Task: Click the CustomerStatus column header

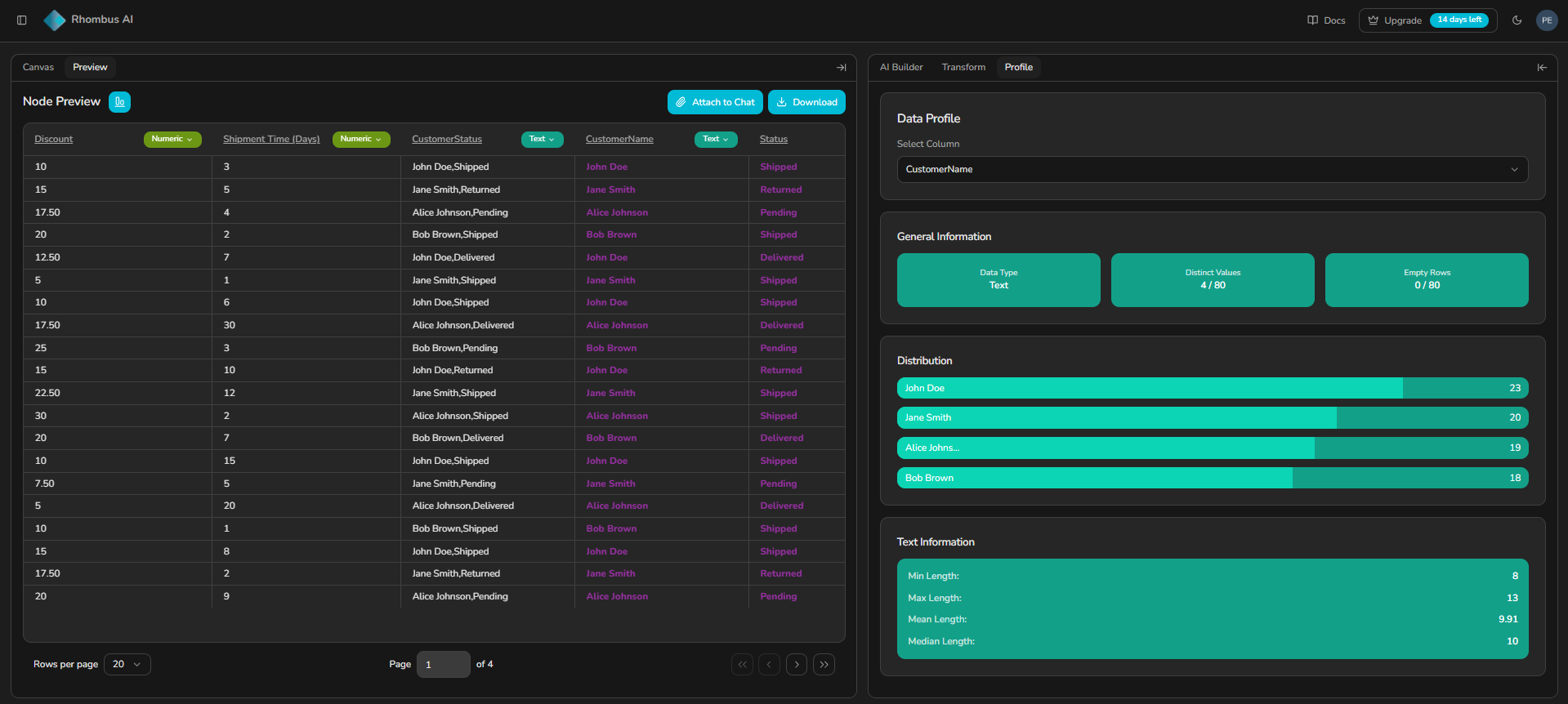Action: click(447, 140)
